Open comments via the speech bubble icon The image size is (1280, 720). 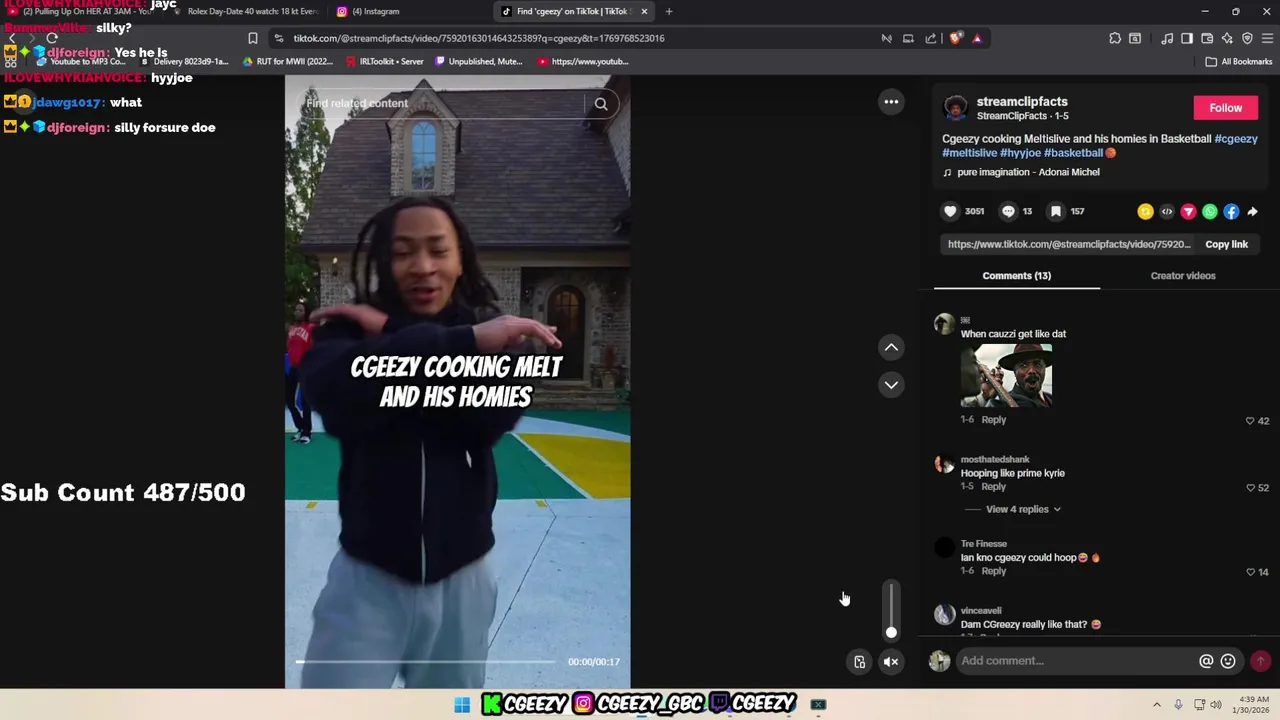point(1008,211)
